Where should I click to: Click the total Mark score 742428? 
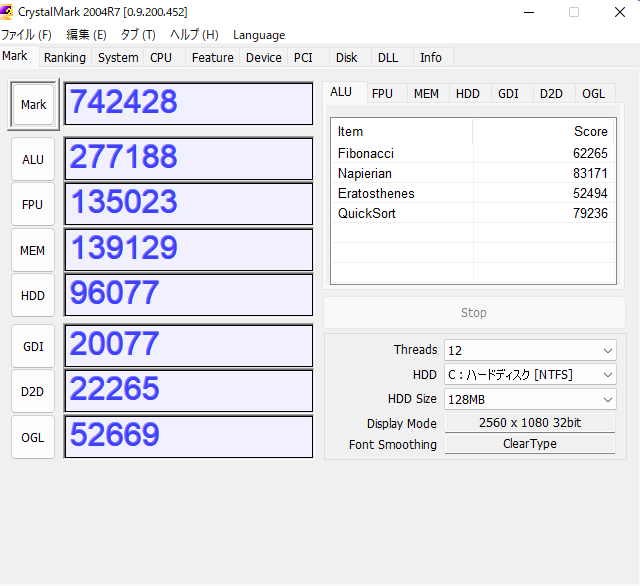pyautogui.click(x=189, y=104)
